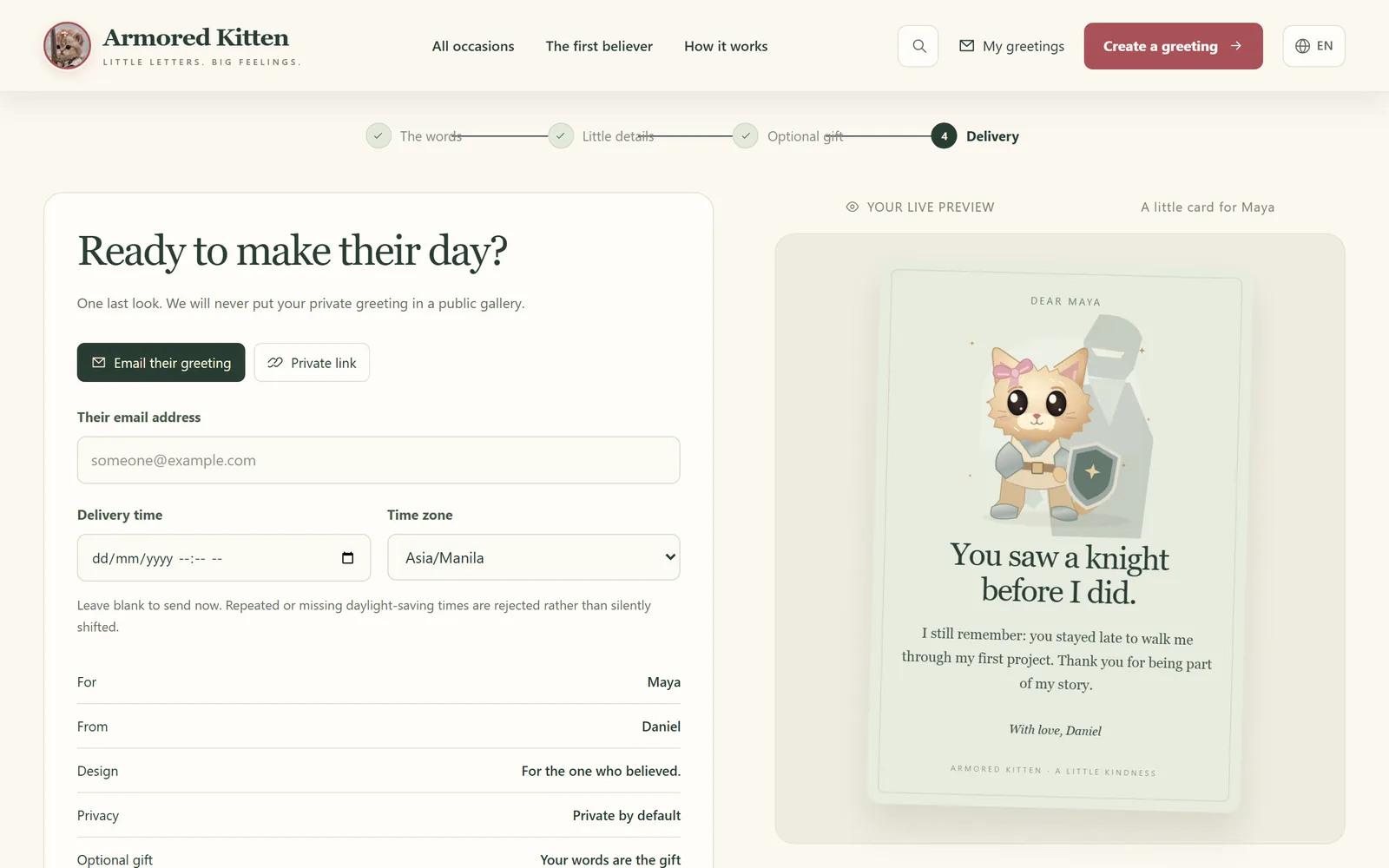Click the Armored Kitten logo avatar
1389x868 pixels.
click(67, 46)
